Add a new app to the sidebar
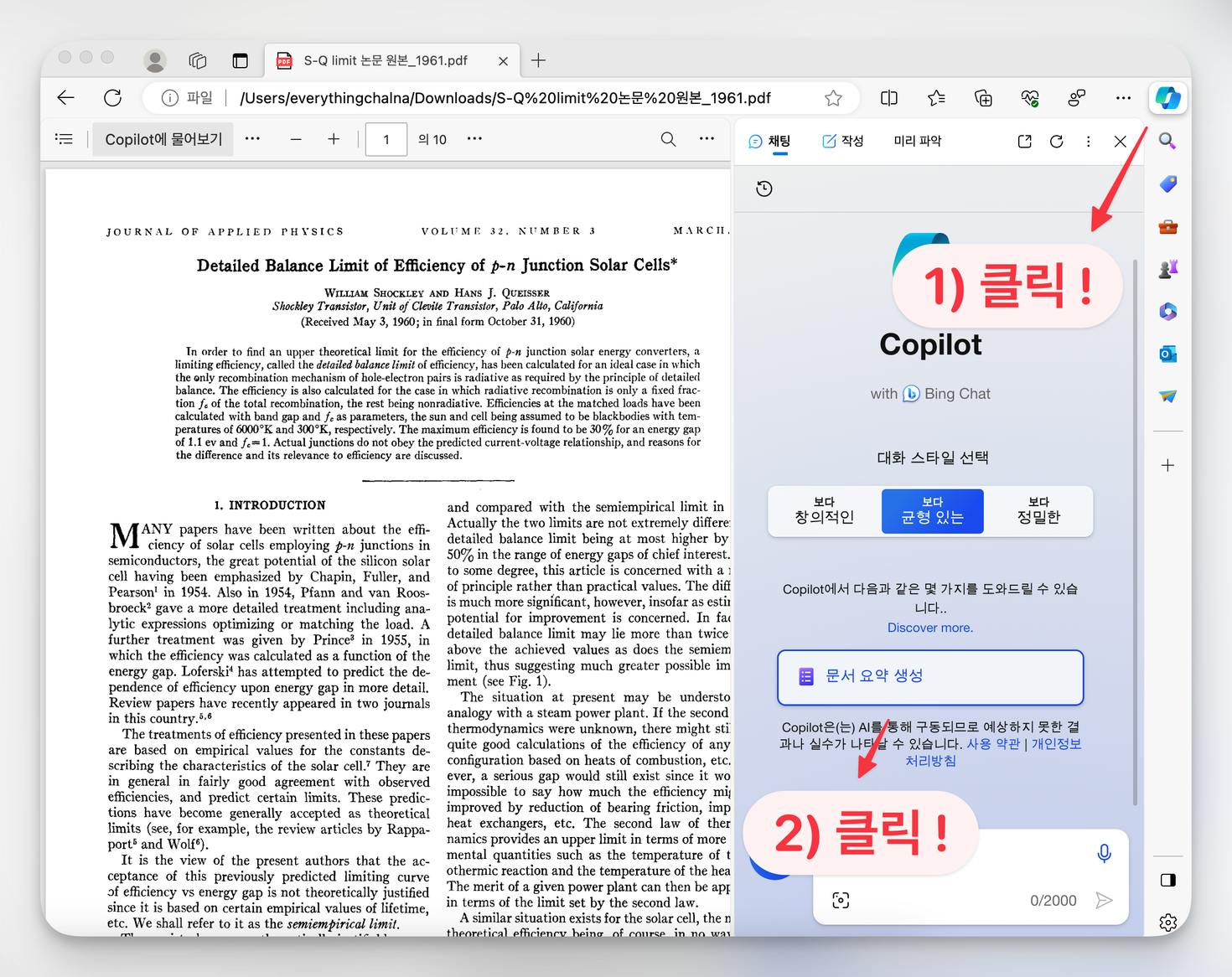Screen dimensions: 1232x977 pyautogui.click(x=1167, y=465)
